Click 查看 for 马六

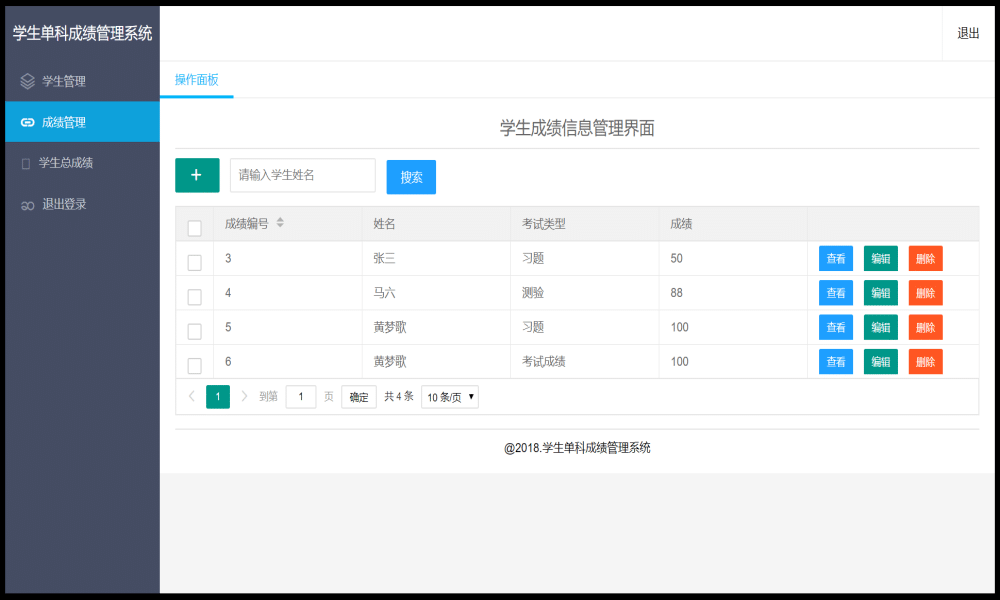(835, 293)
